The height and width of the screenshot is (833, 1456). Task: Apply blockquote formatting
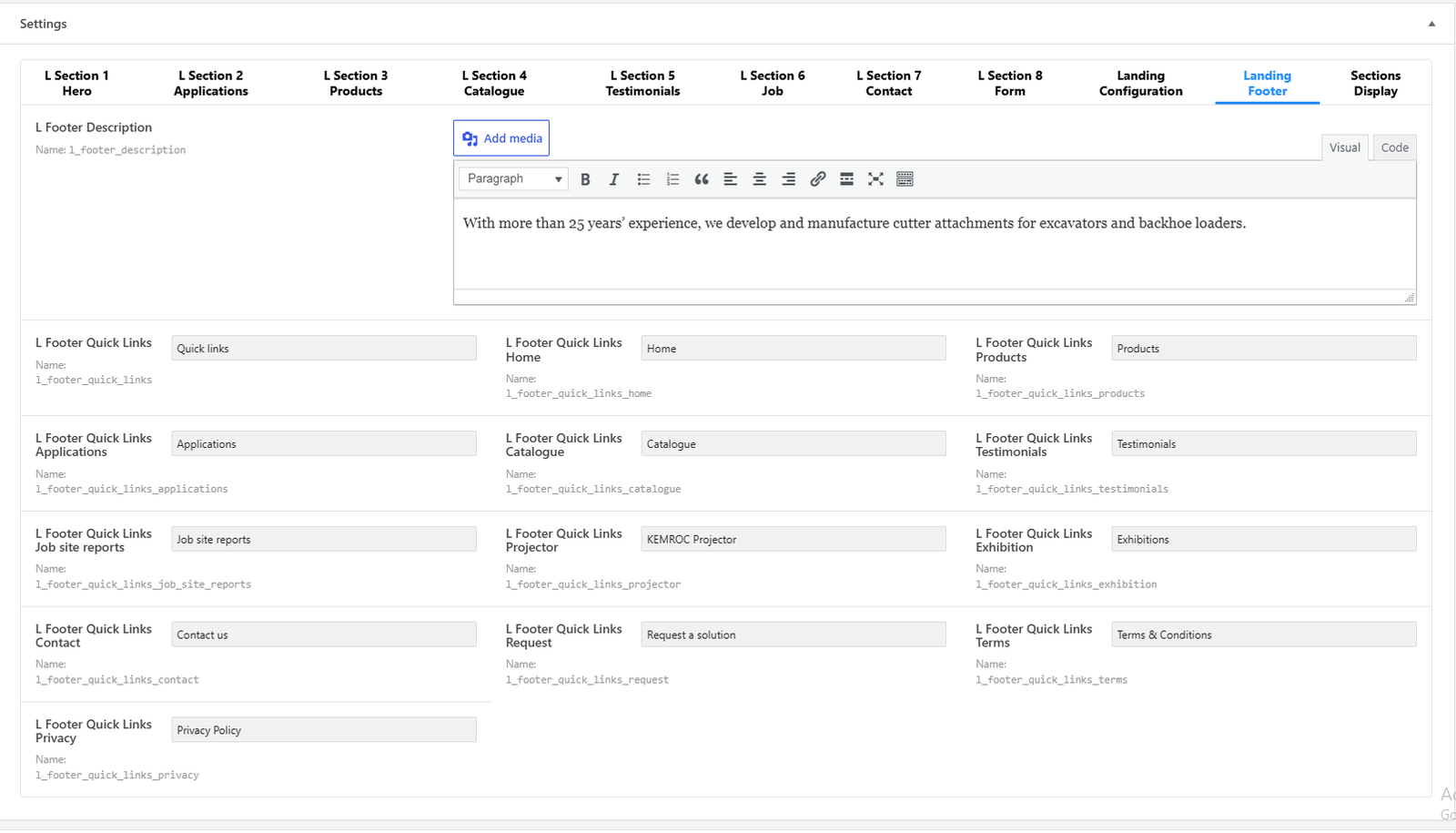[702, 179]
